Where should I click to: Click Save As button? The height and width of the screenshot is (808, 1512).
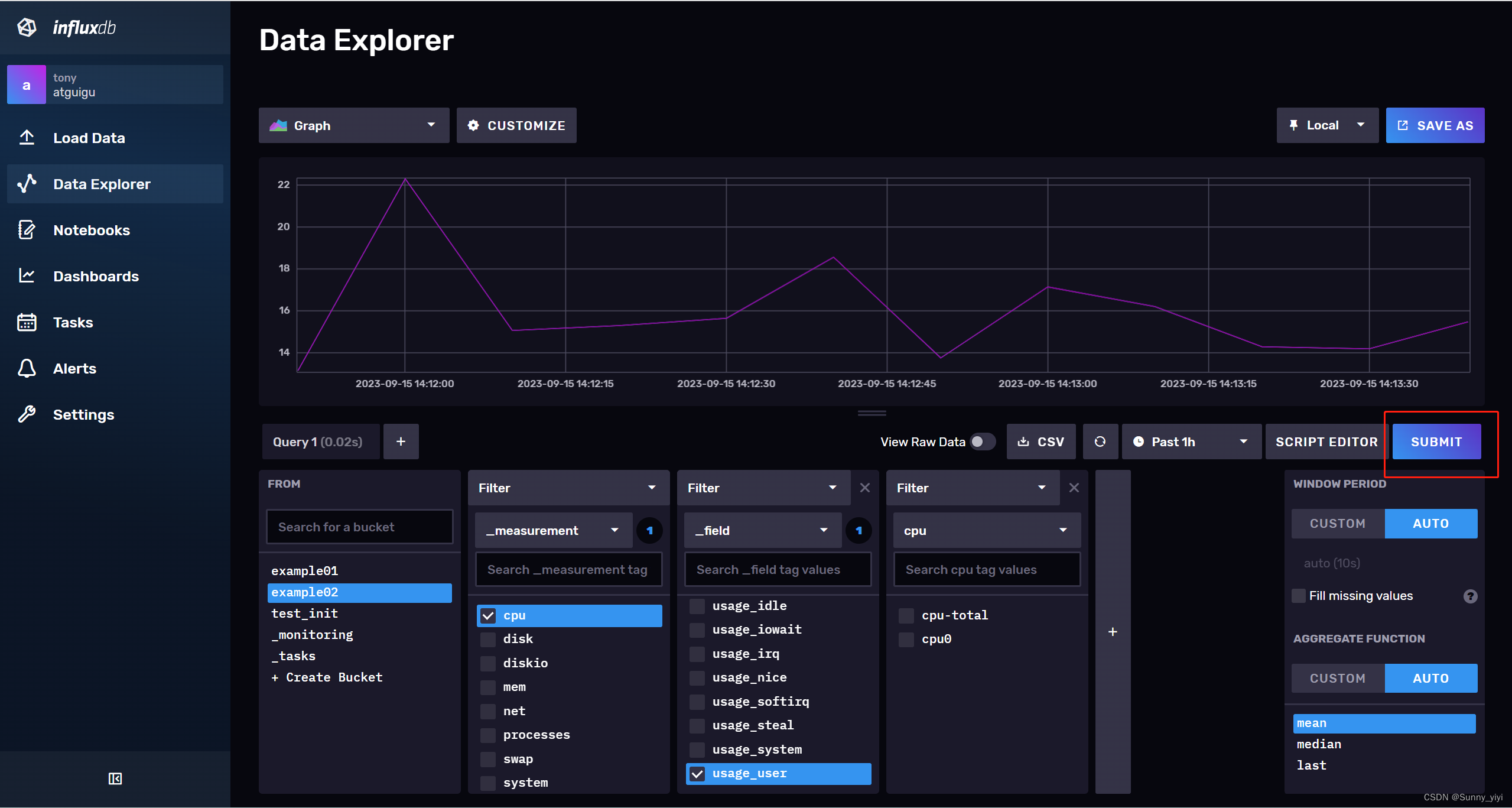click(1435, 125)
